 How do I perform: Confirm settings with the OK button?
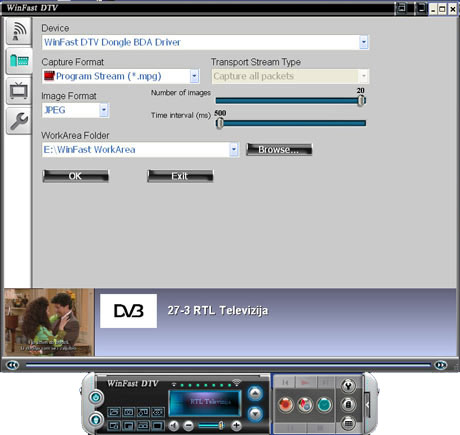pos(75,176)
